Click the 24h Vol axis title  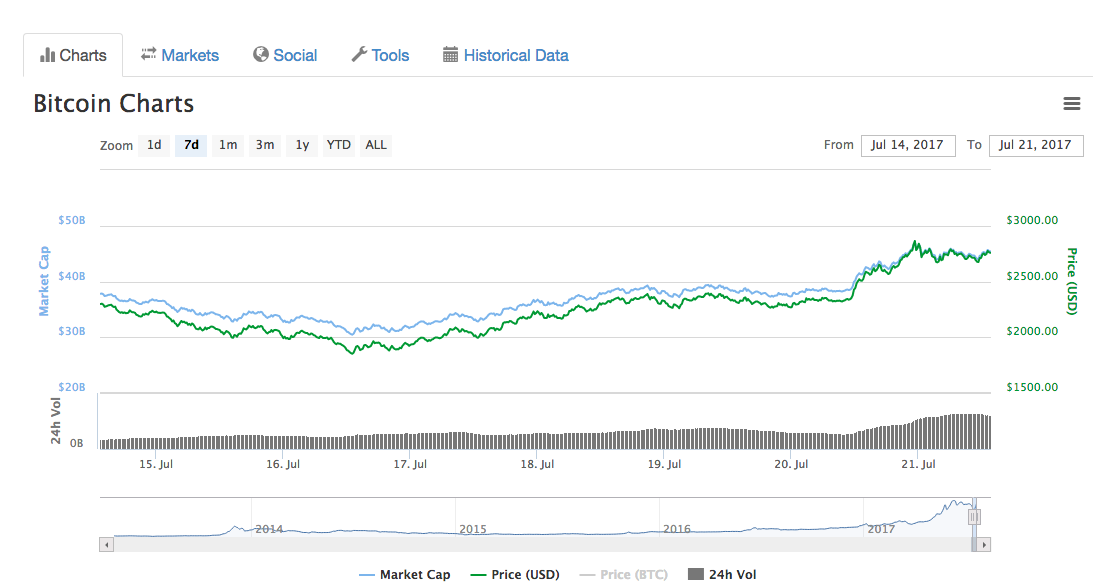(55, 421)
